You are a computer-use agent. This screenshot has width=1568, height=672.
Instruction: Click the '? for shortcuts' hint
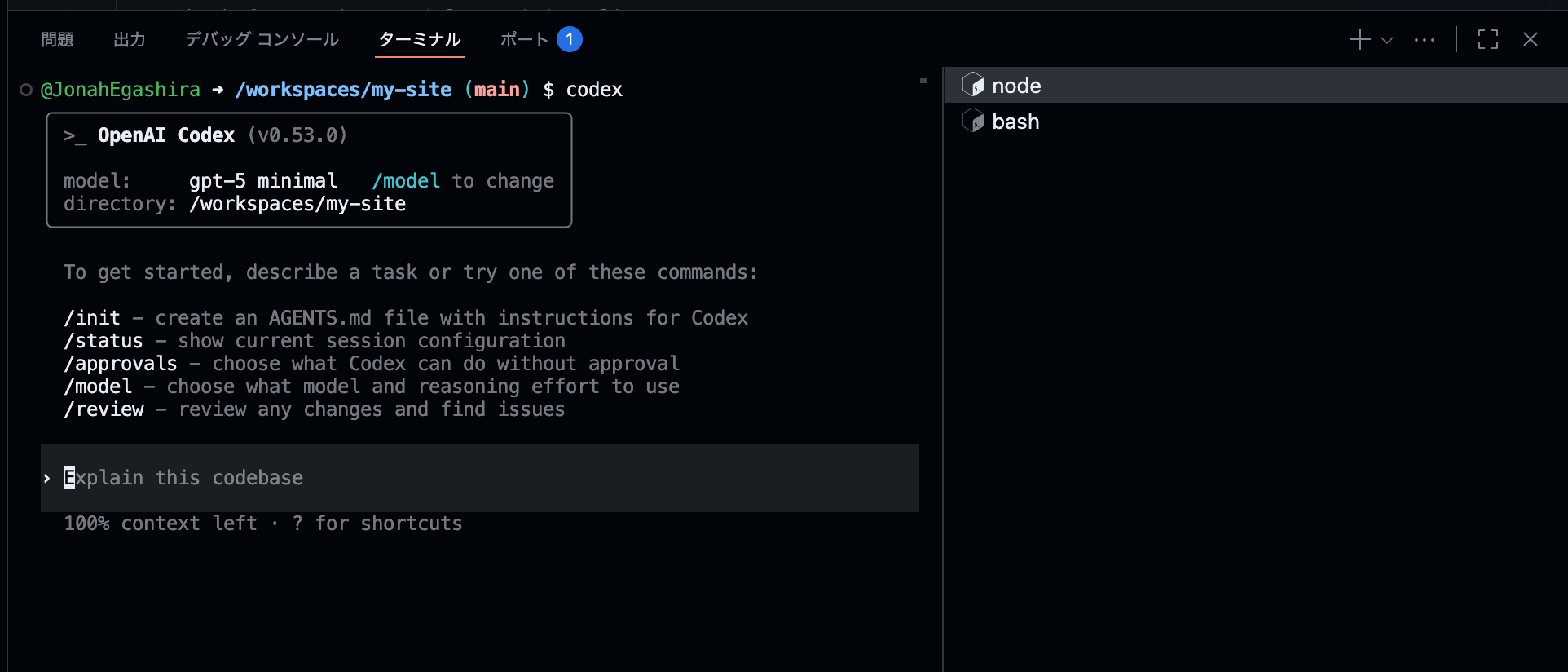pyautogui.click(x=377, y=524)
